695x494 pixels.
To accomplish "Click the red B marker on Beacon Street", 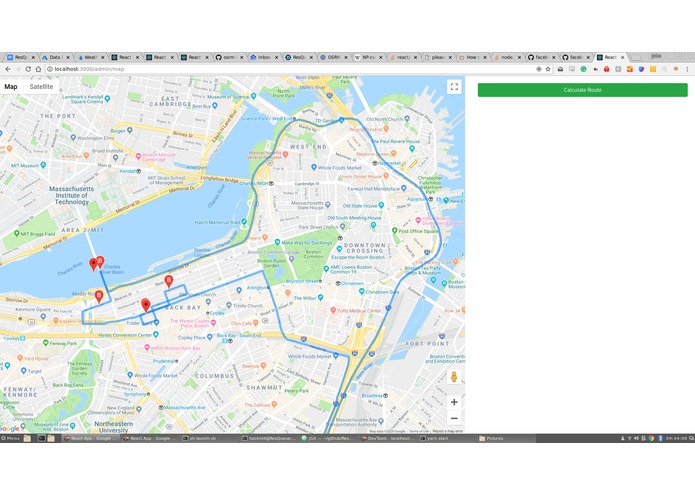I will pos(168,281).
